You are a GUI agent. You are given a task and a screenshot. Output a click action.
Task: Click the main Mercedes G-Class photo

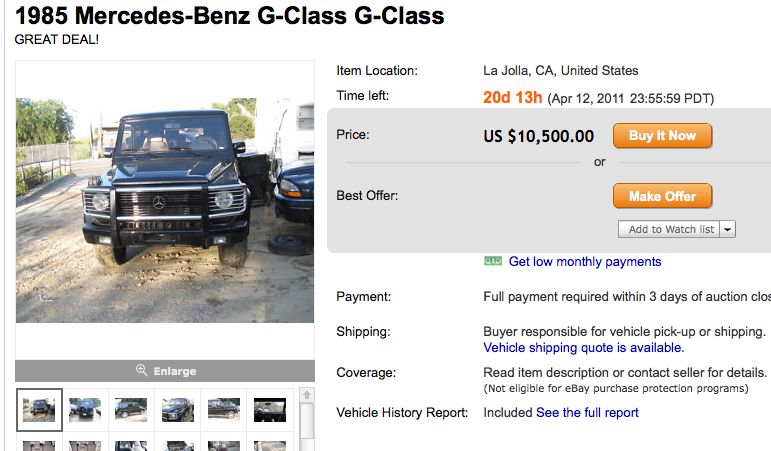click(x=165, y=209)
